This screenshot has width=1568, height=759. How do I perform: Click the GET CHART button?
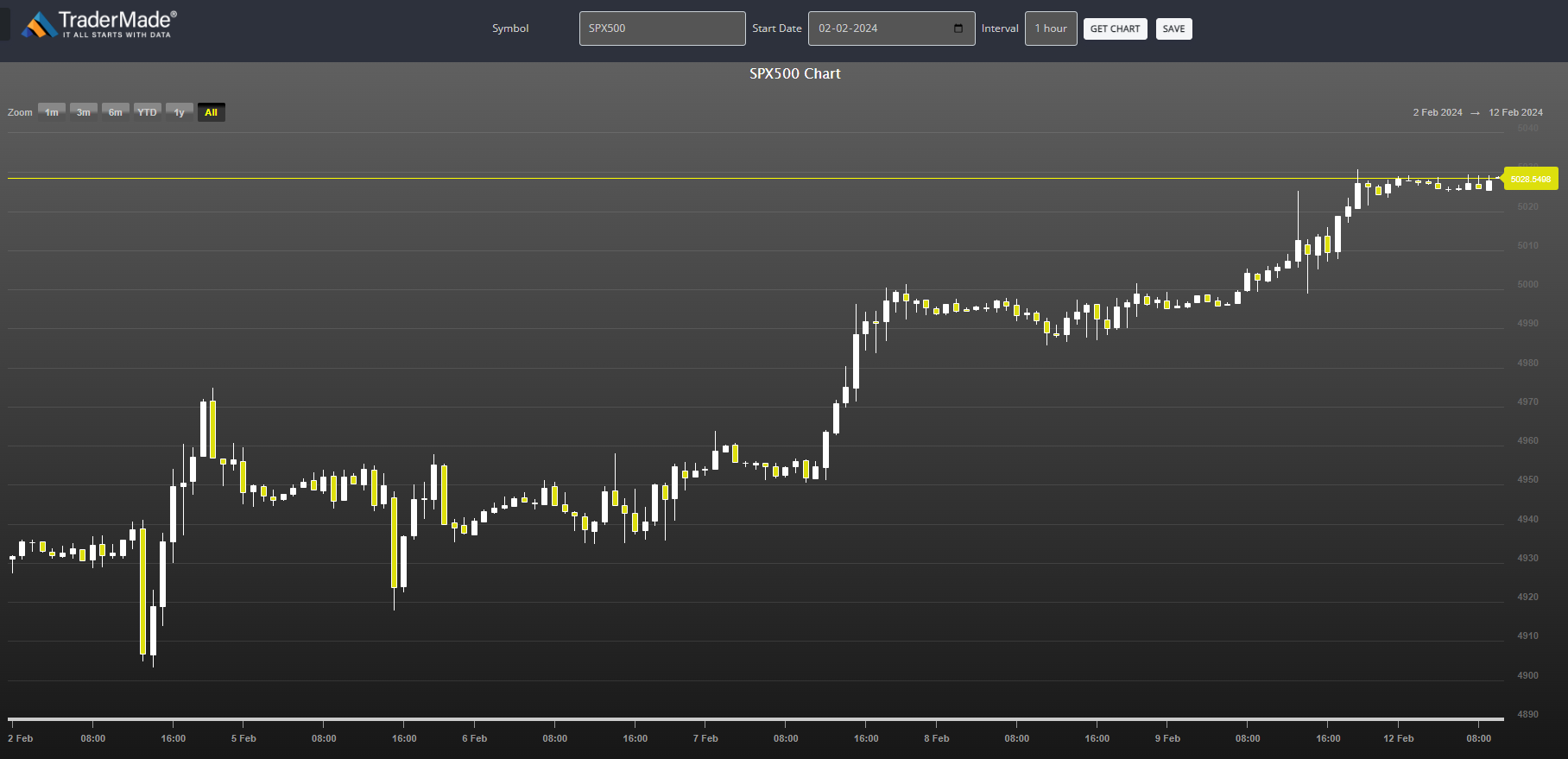tap(1115, 28)
